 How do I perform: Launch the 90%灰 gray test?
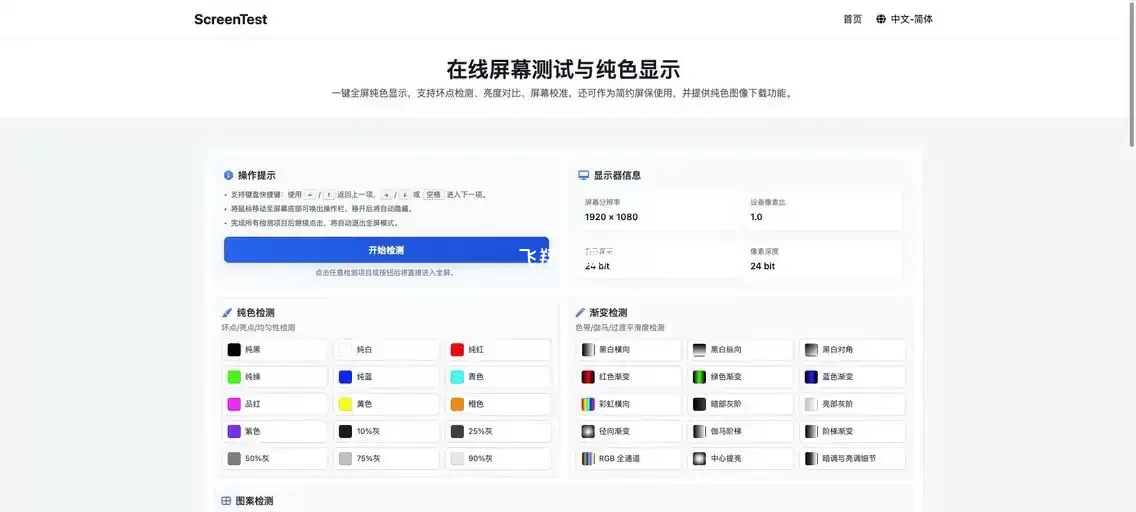click(x=498, y=458)
